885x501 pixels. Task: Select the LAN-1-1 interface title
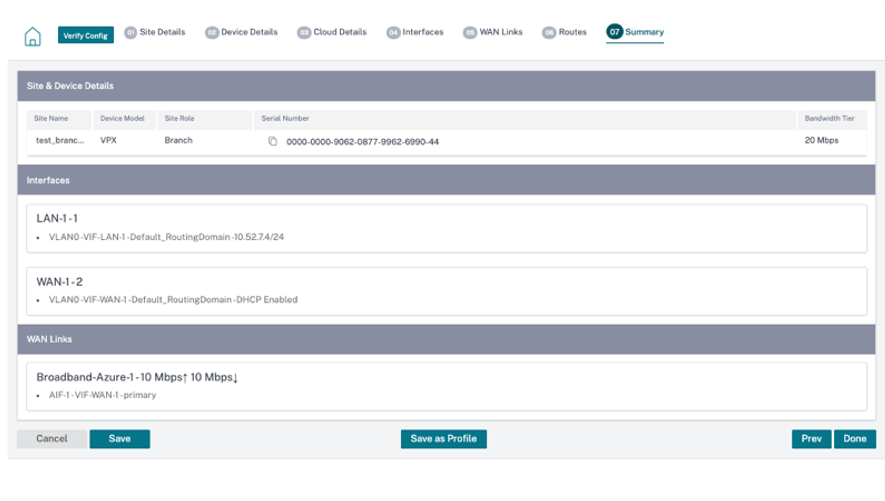pyautogui.click(x=57, y=218)
